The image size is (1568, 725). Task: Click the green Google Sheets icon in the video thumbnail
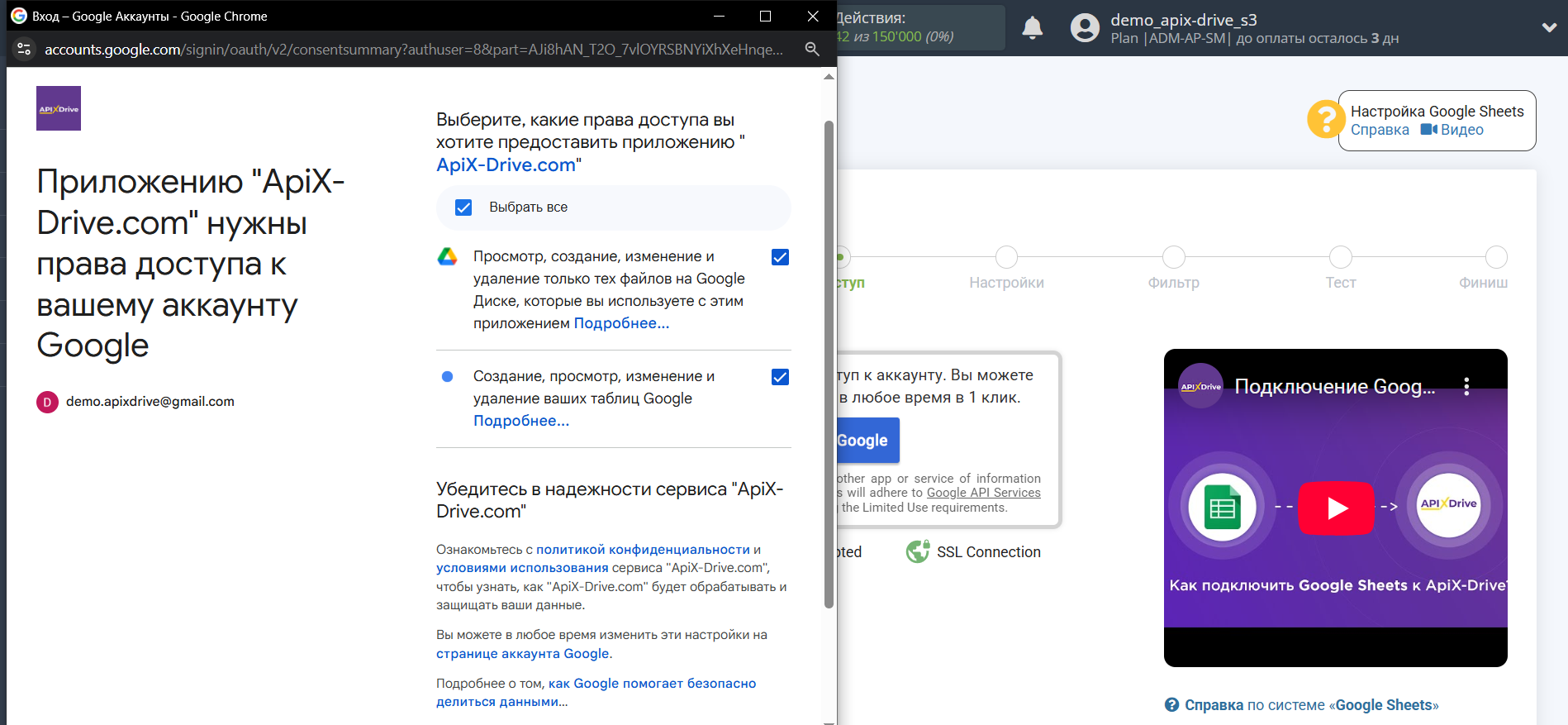point(1222,508)
